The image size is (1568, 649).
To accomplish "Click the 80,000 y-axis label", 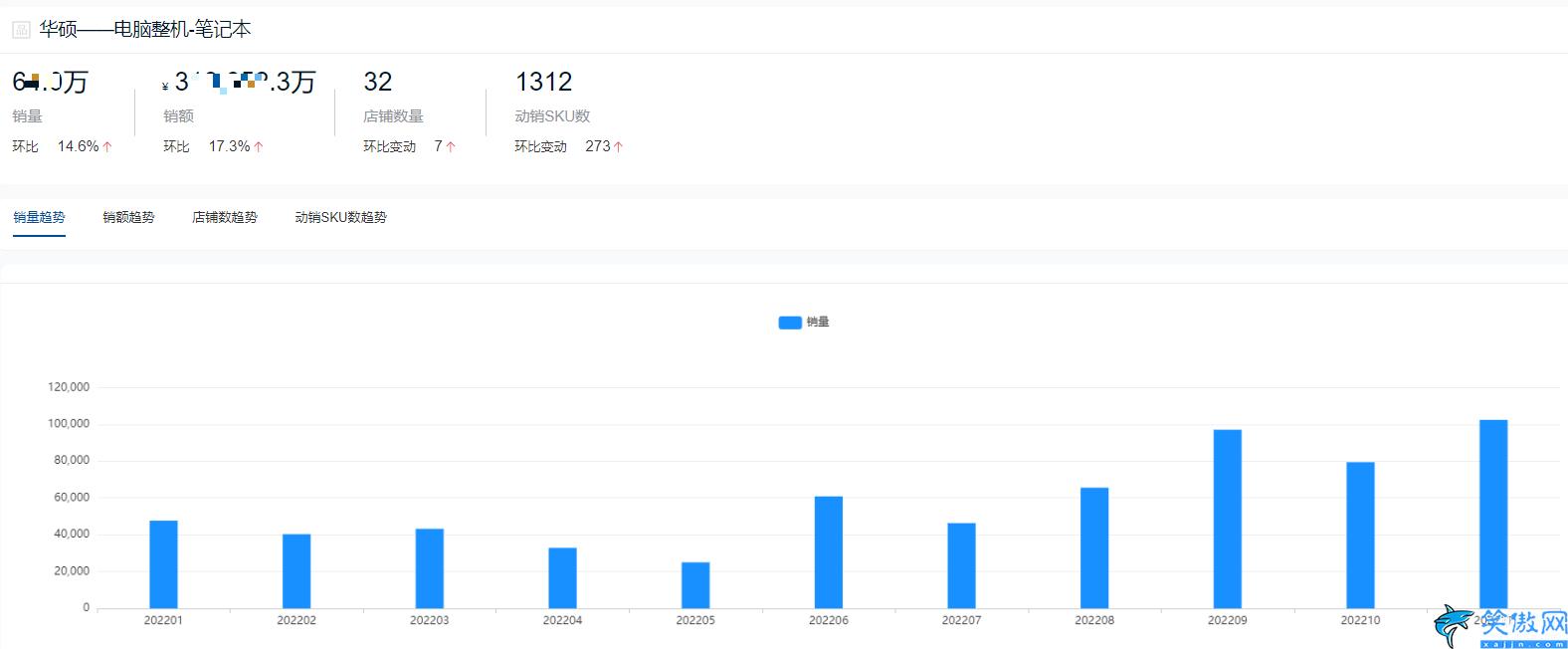I will pos(72,461).
